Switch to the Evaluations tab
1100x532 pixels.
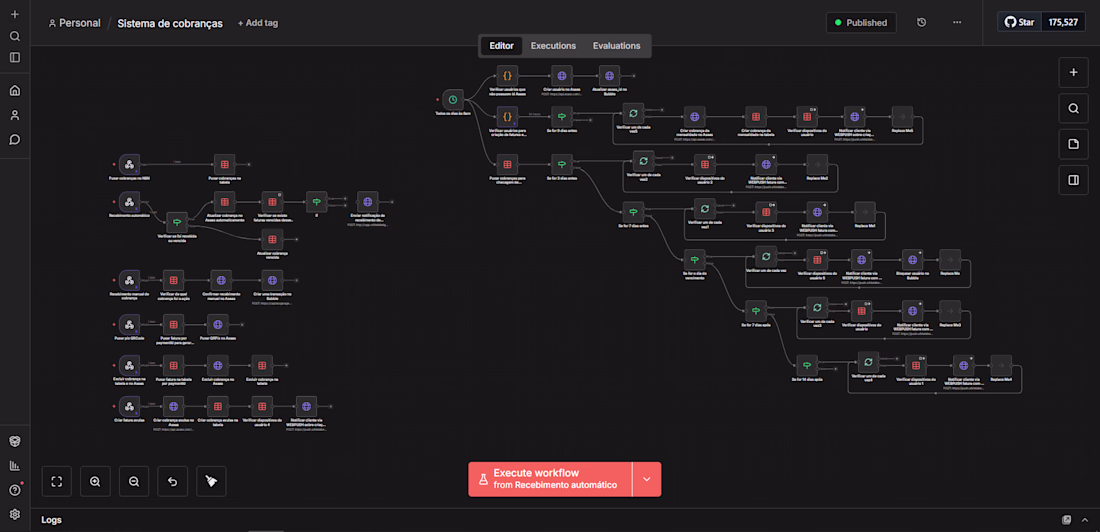(617, 46)
